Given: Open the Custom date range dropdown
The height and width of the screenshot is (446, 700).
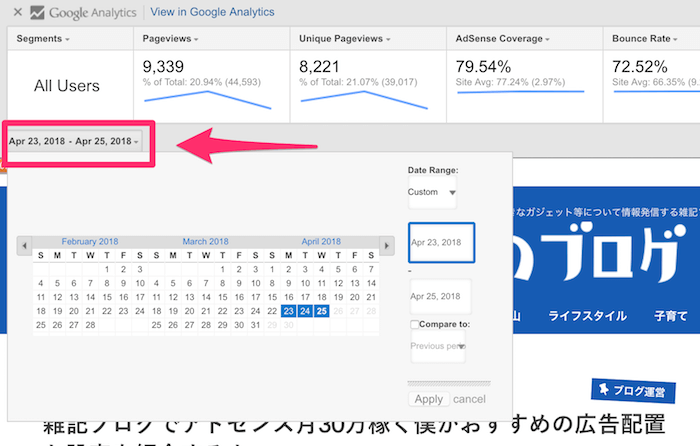Looking at the screenshot, I should 432,192.
